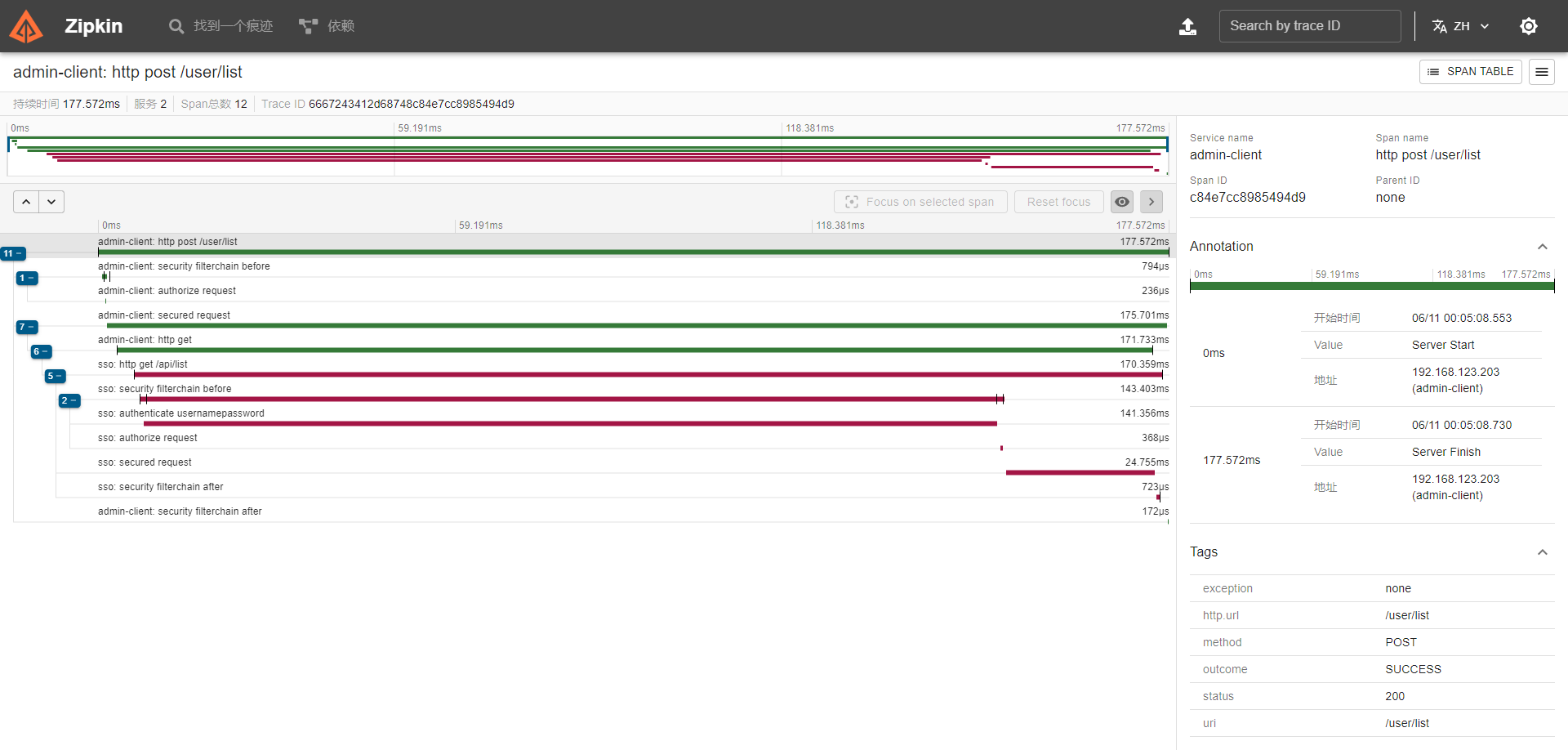
Task: Click the exception tag value none
Action: click(x=1398, y=588)
